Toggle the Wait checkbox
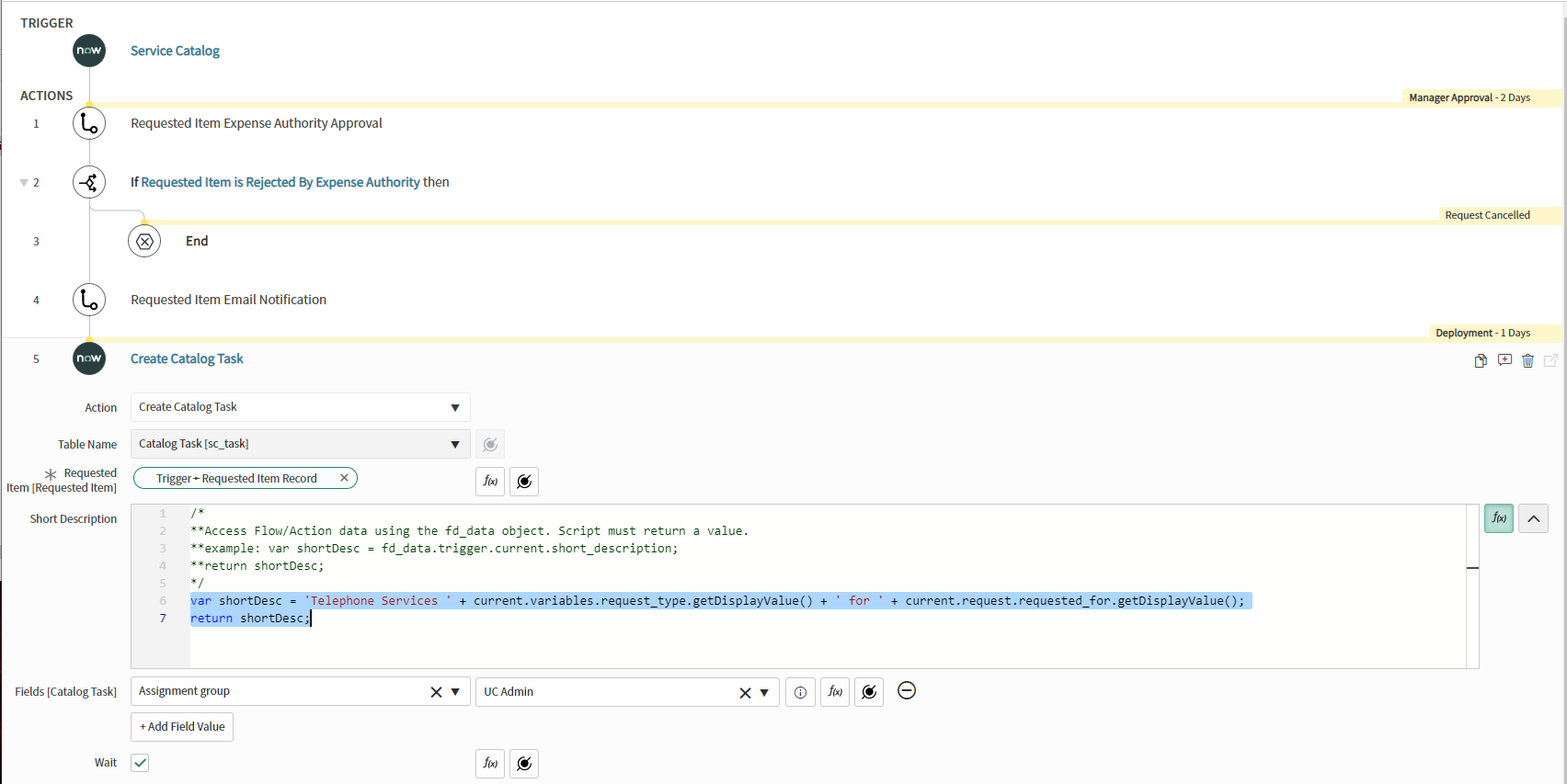Viewport: 1567px width, 784px height. tap(140, 763)
